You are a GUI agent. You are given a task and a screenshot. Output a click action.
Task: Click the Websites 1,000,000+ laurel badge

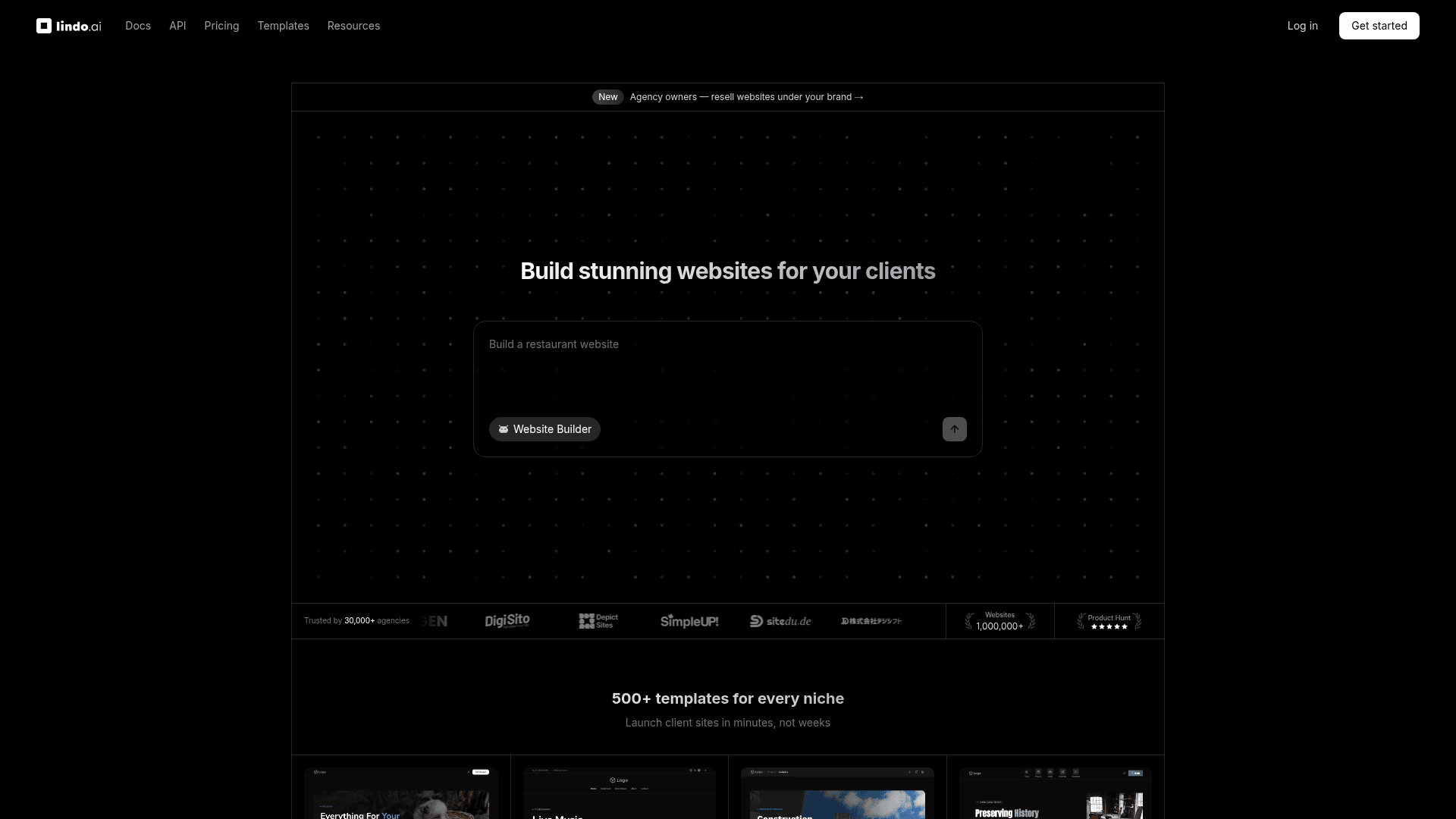coord(999,621)
